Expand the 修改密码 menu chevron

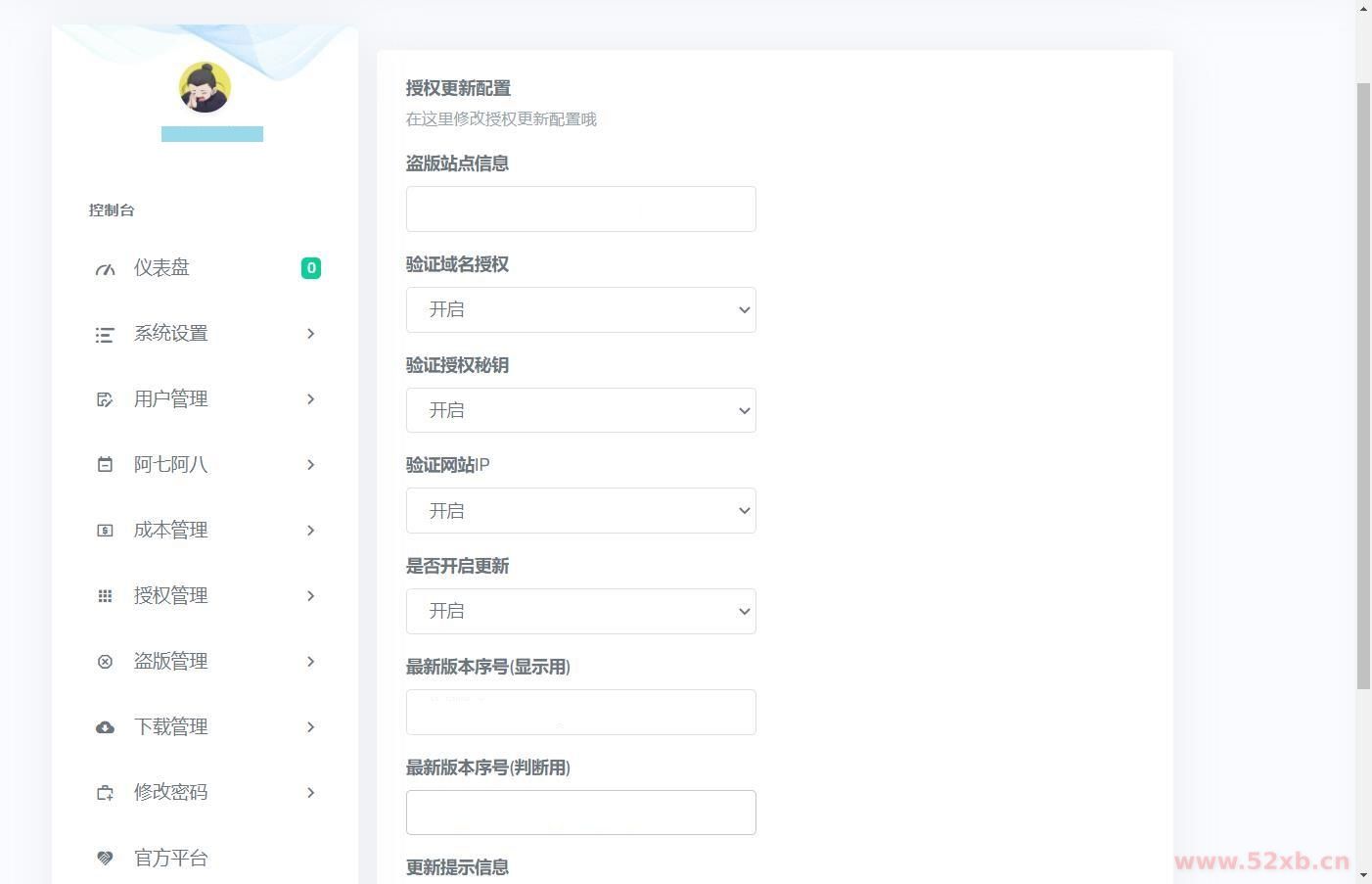click(310, 793)
